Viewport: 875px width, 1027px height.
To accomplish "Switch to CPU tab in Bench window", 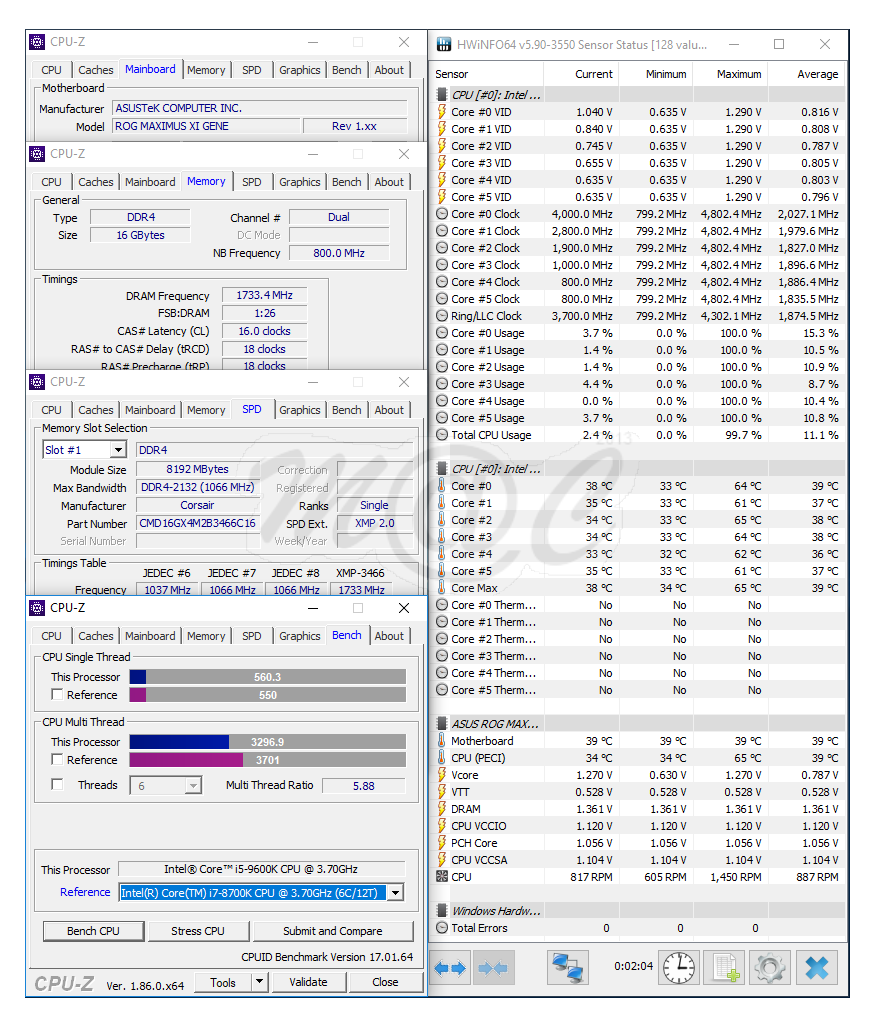I will click(51, 635).
